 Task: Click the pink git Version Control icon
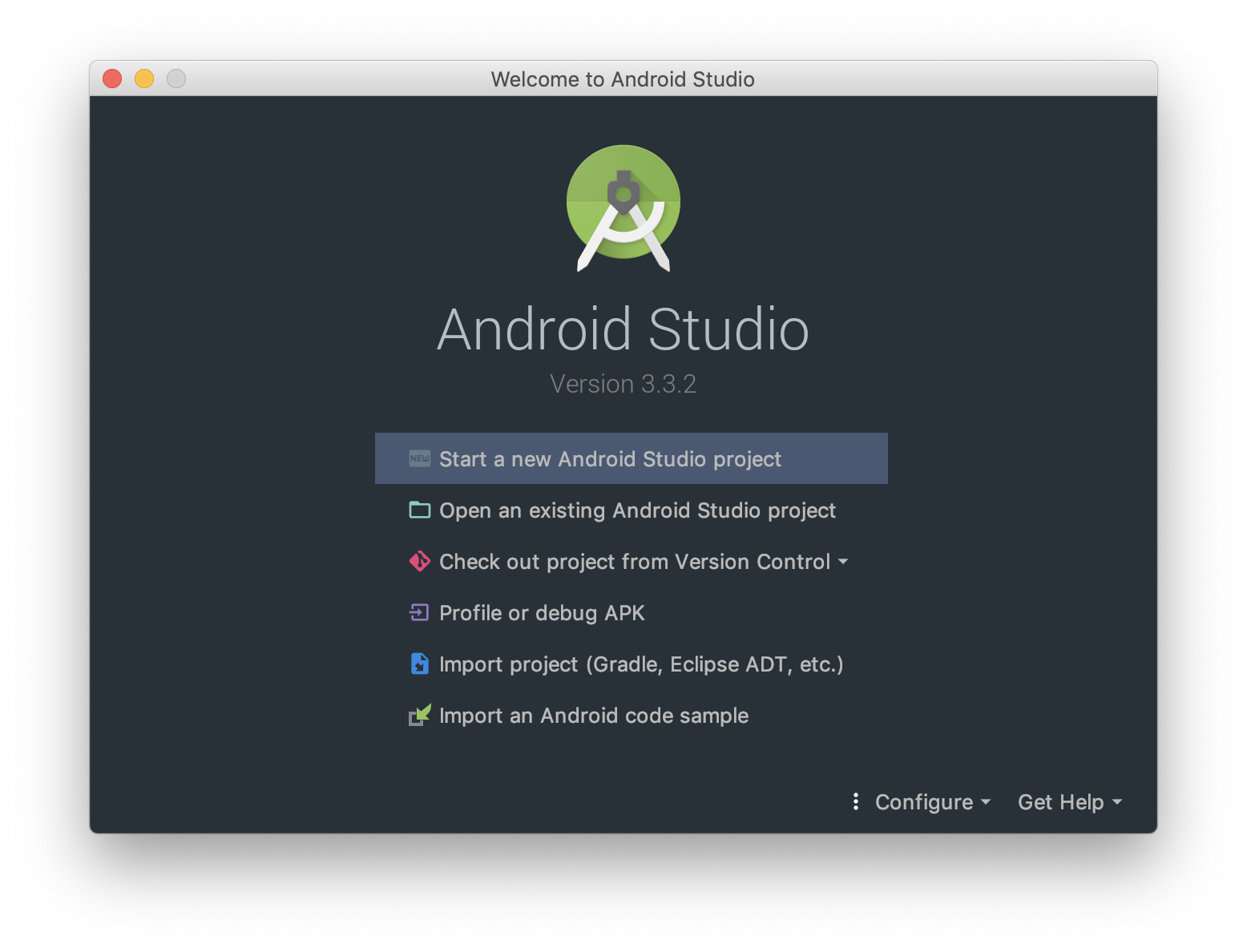click(420, 561)
